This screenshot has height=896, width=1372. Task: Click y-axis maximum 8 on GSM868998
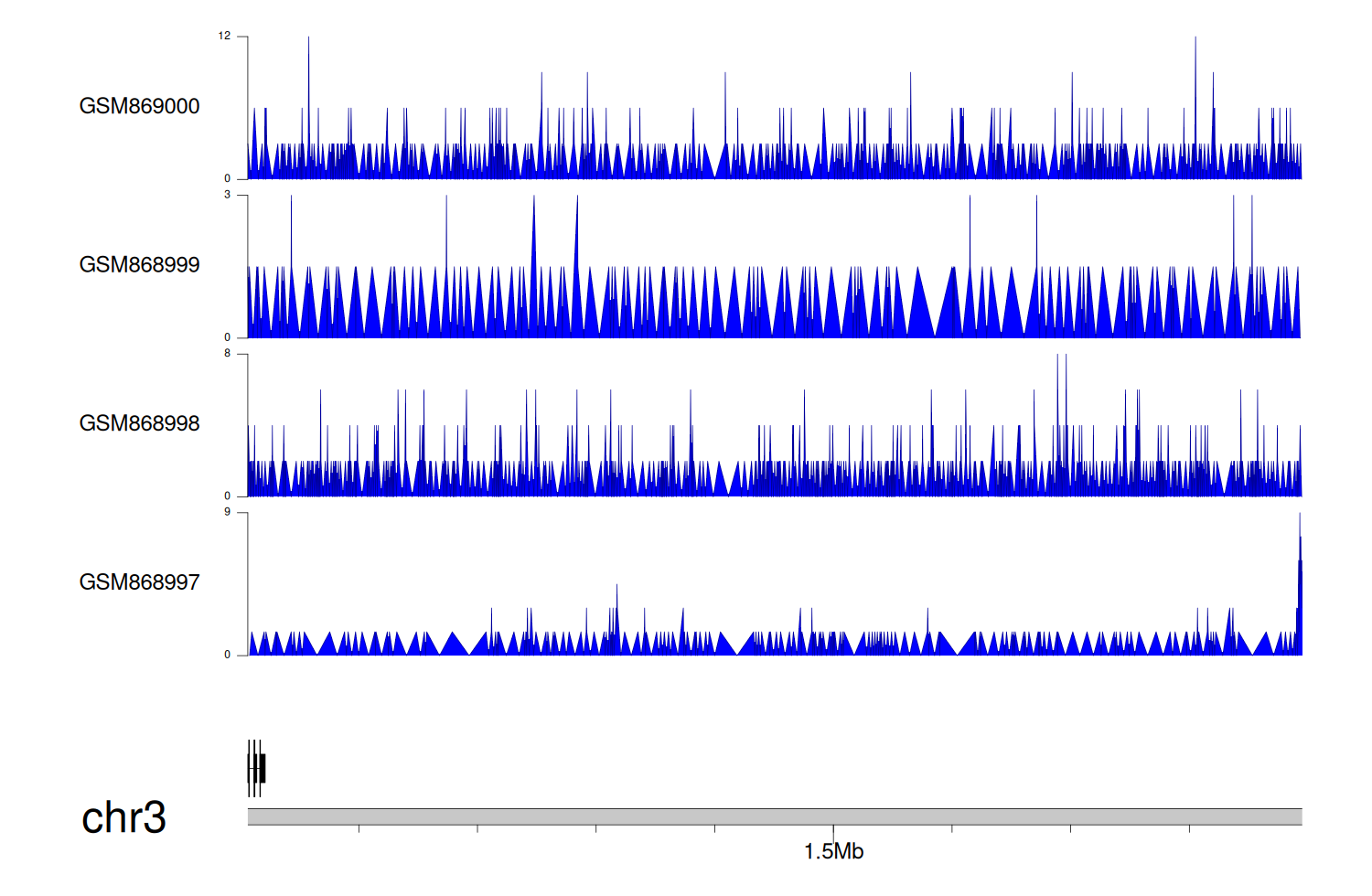pyautogui.click(x=228, y=354)
